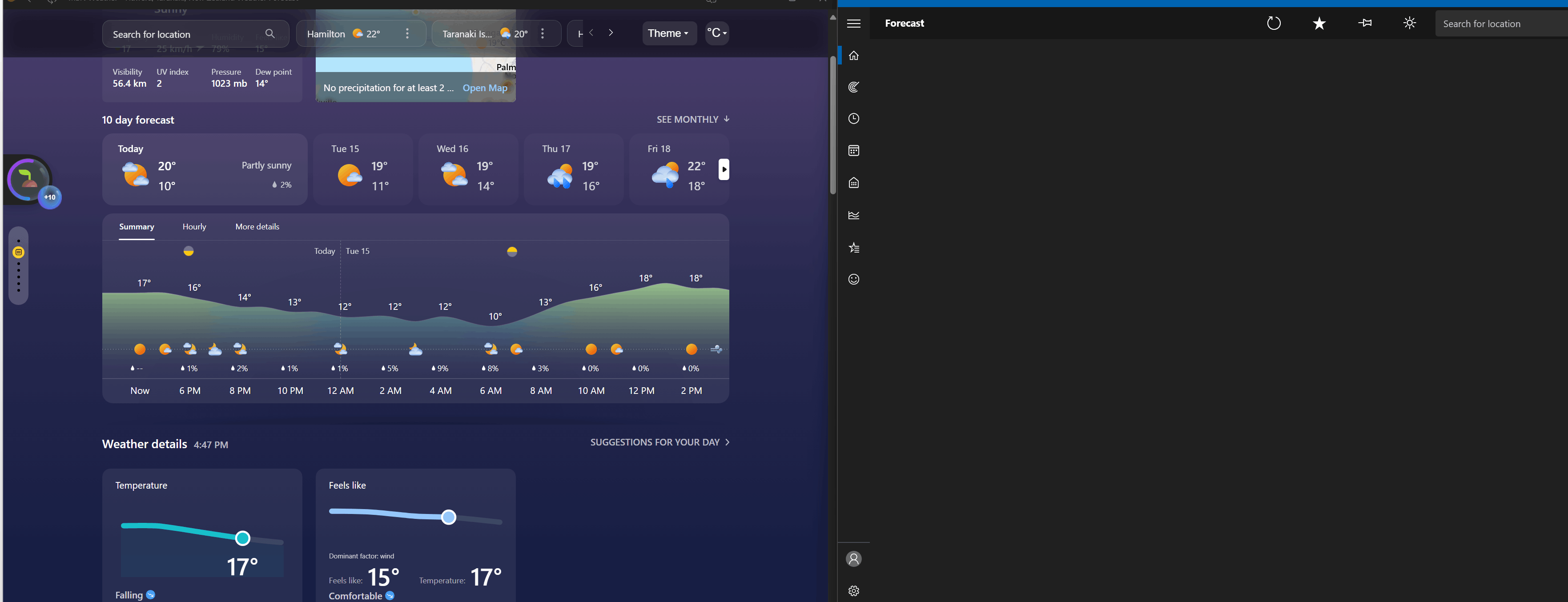Select the Fri 18 forecast card
This screenshot has height=602, width=1568.
pos(679,169)
